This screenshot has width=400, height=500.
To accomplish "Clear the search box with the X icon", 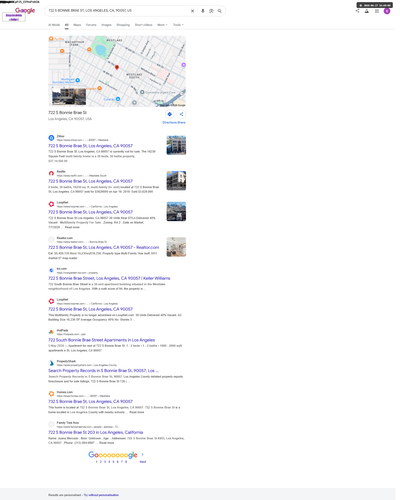I will [192, 11].
